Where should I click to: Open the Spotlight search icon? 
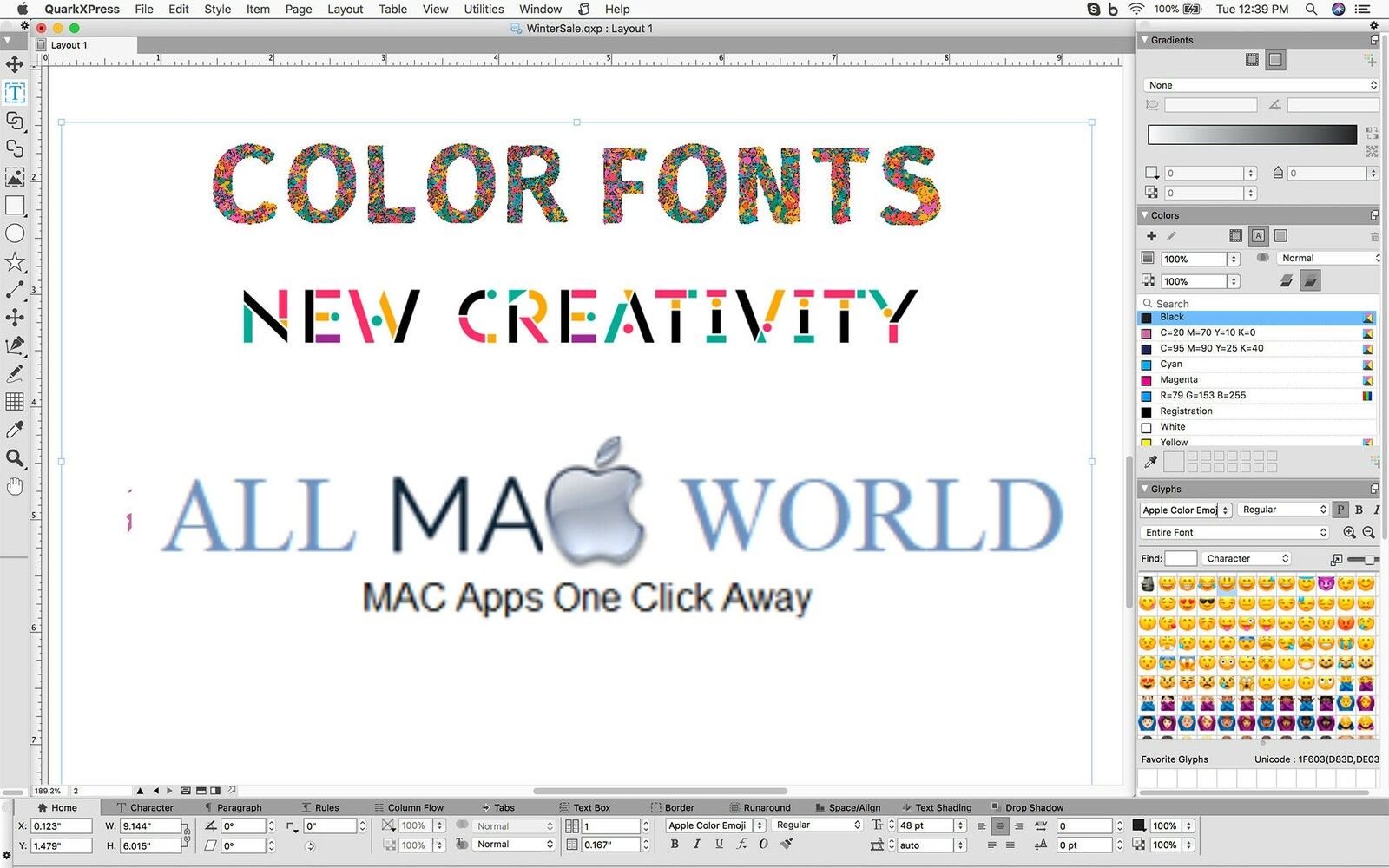pyautogui.click(x=1311, y=10)
